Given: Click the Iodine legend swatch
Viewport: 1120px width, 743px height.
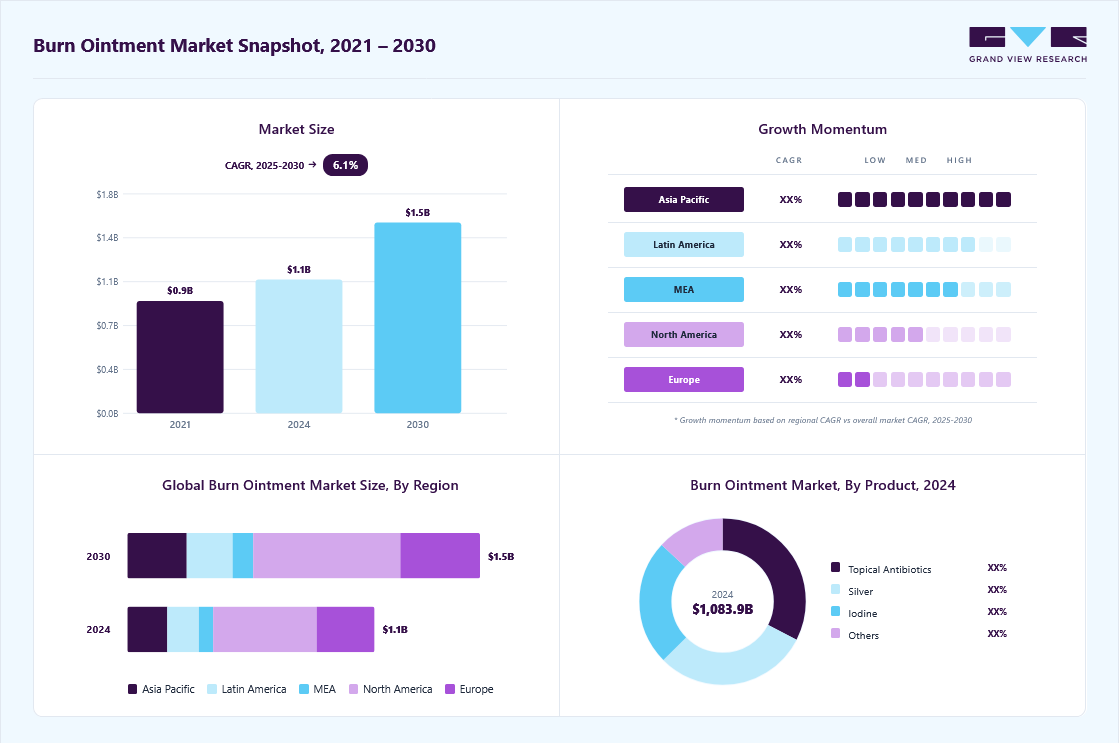Looking at the screenshot, I should click(x=836, y=612).
